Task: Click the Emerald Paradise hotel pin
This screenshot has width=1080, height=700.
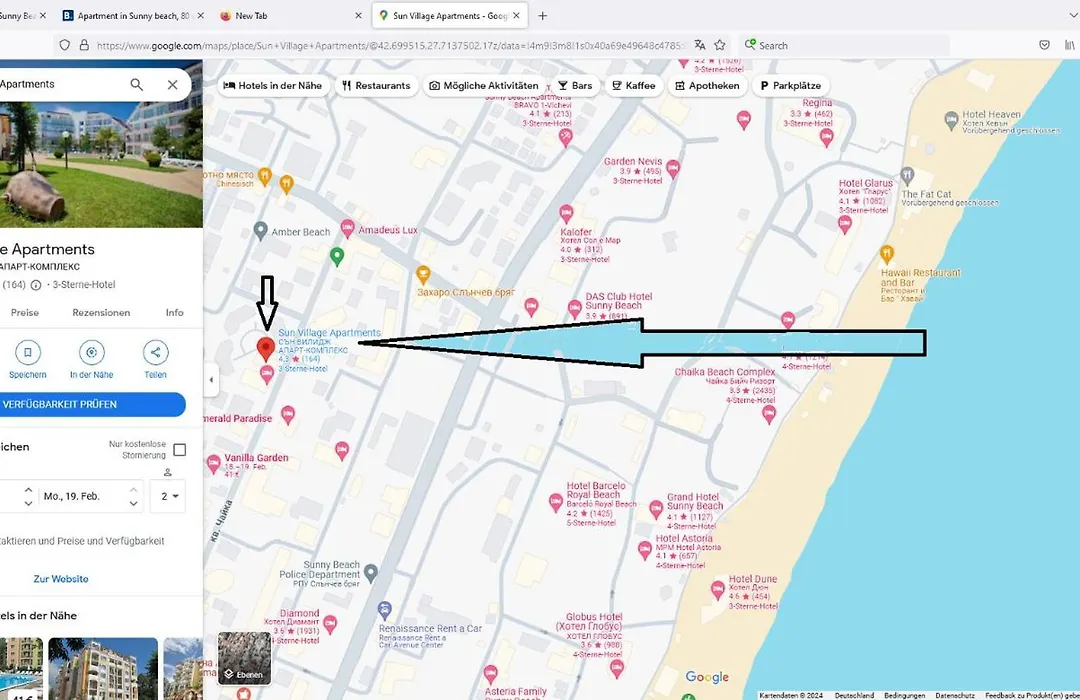Action: coord(288,413)
